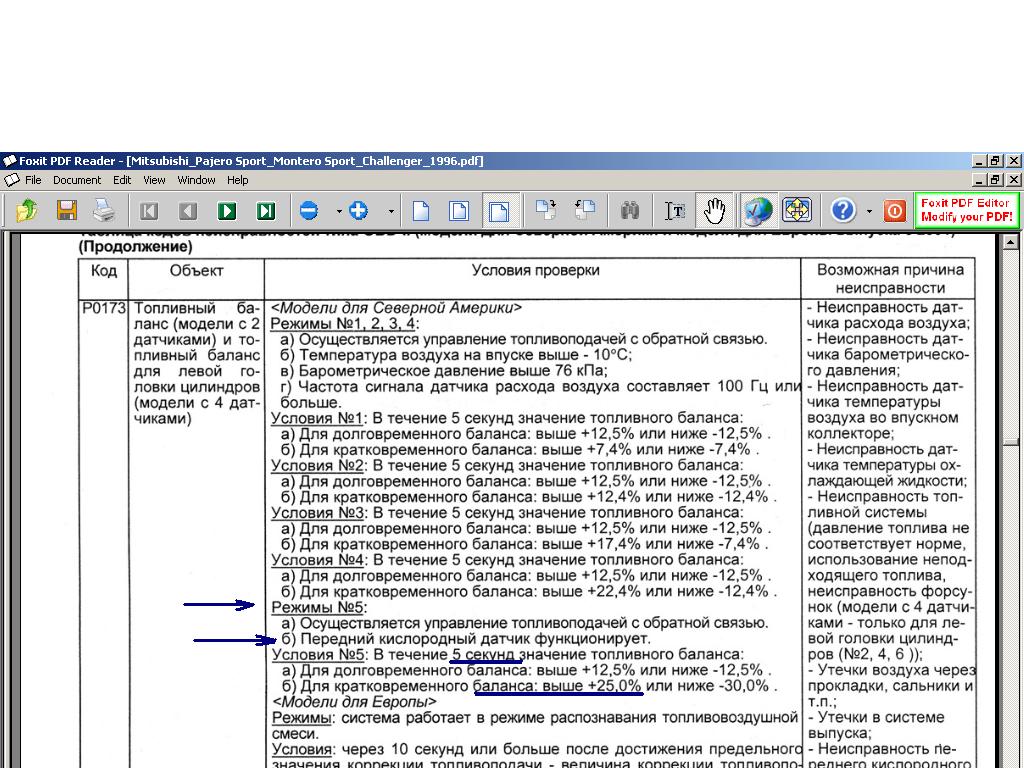
Task: Select the Hand tool
Action: click(714, 211)
